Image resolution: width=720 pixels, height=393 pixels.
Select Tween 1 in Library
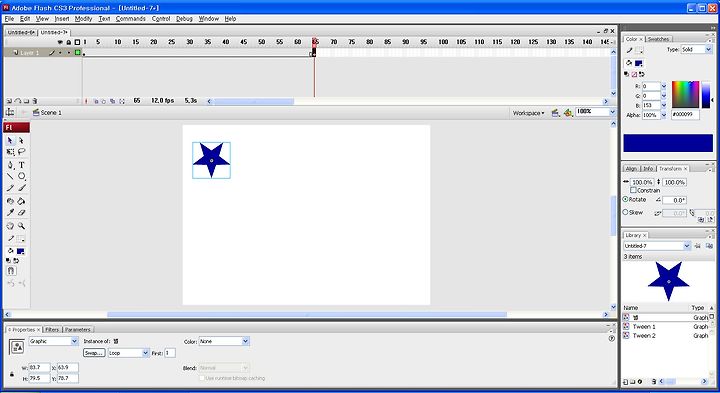(644, 327)
